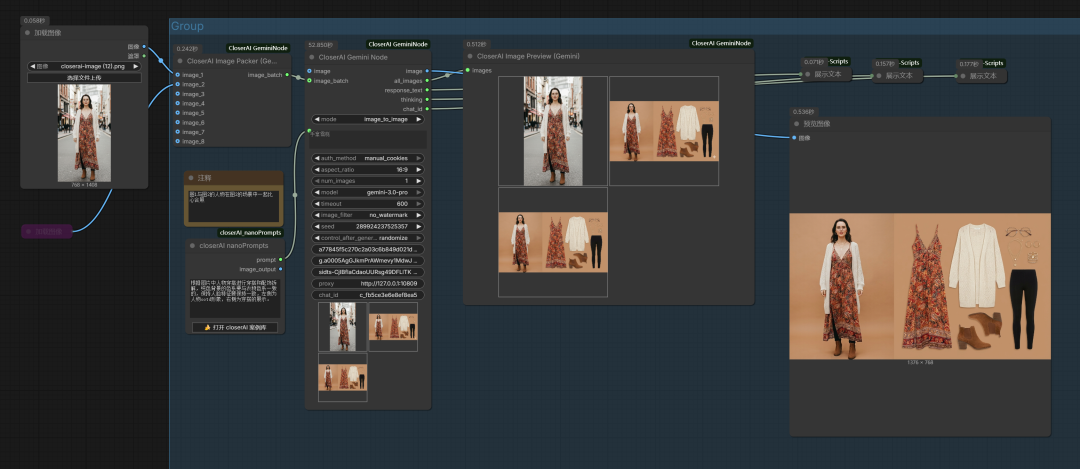The width and height of the screenshot is (1080, 469).
Task: Collapse the CloserAI Image Packer node dot
Action: click(180, 60)
